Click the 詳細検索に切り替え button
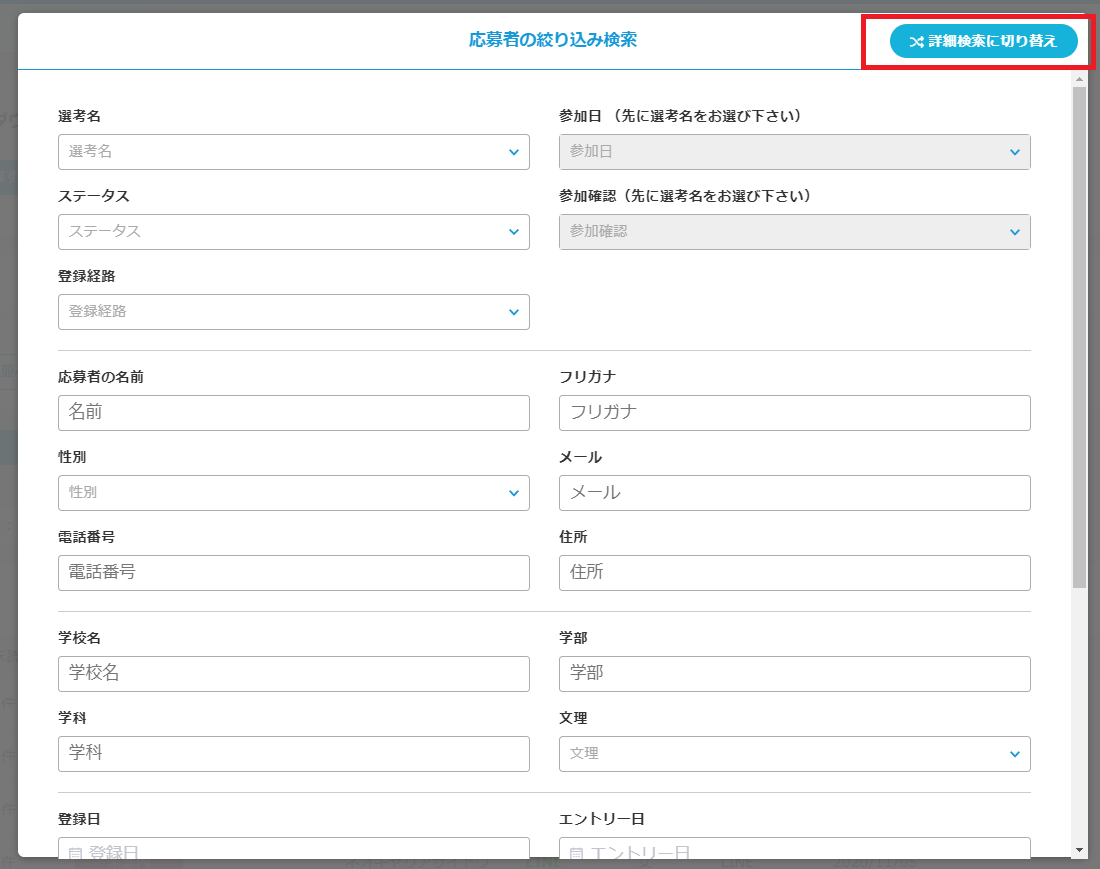This screenshot has height=869, width=1100. [983, 41]
